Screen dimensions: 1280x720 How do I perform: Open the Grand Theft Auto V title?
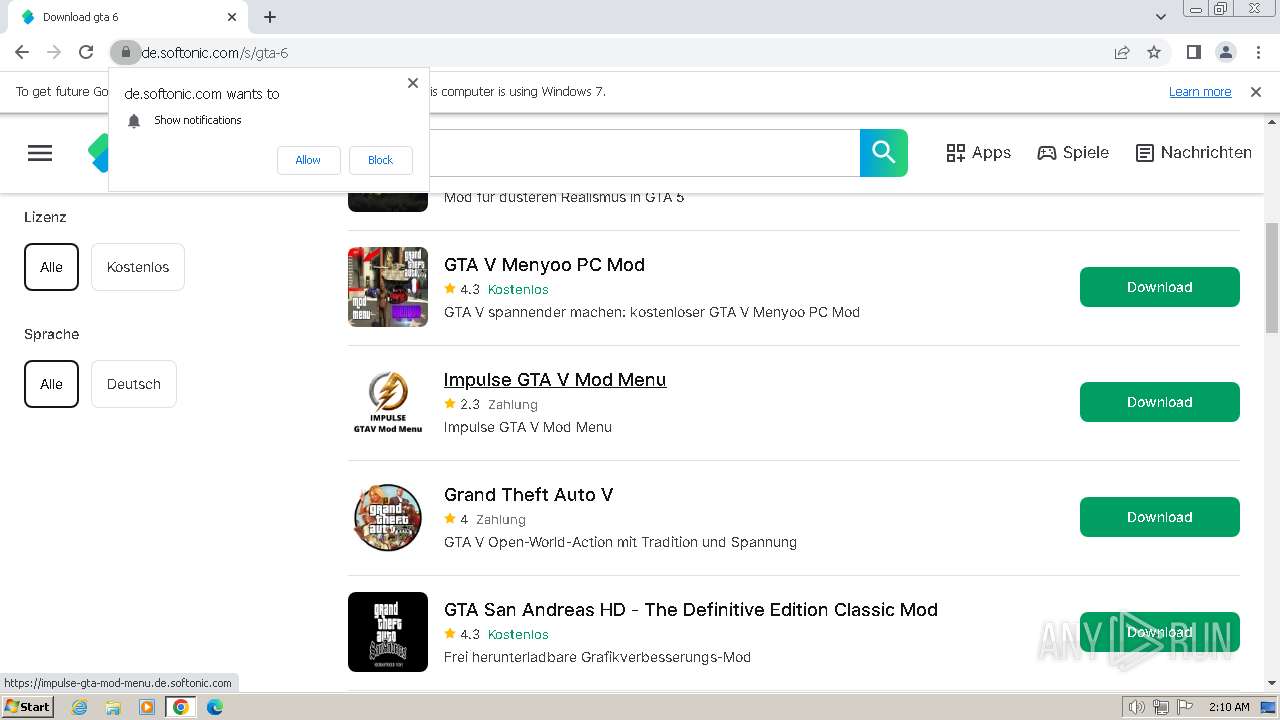[x=528, y=495]
